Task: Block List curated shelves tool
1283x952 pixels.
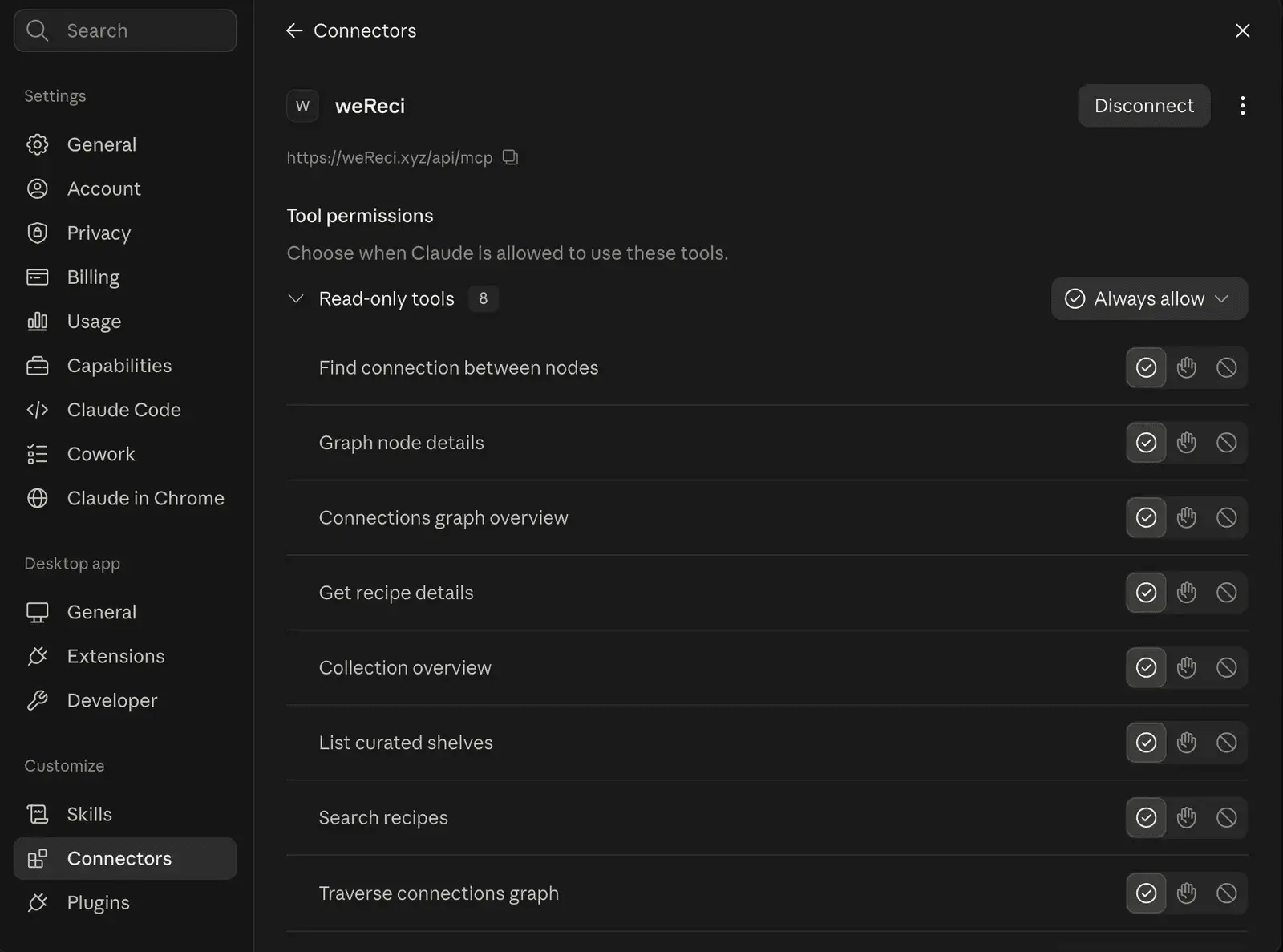Action: [x=1226, y=743]
